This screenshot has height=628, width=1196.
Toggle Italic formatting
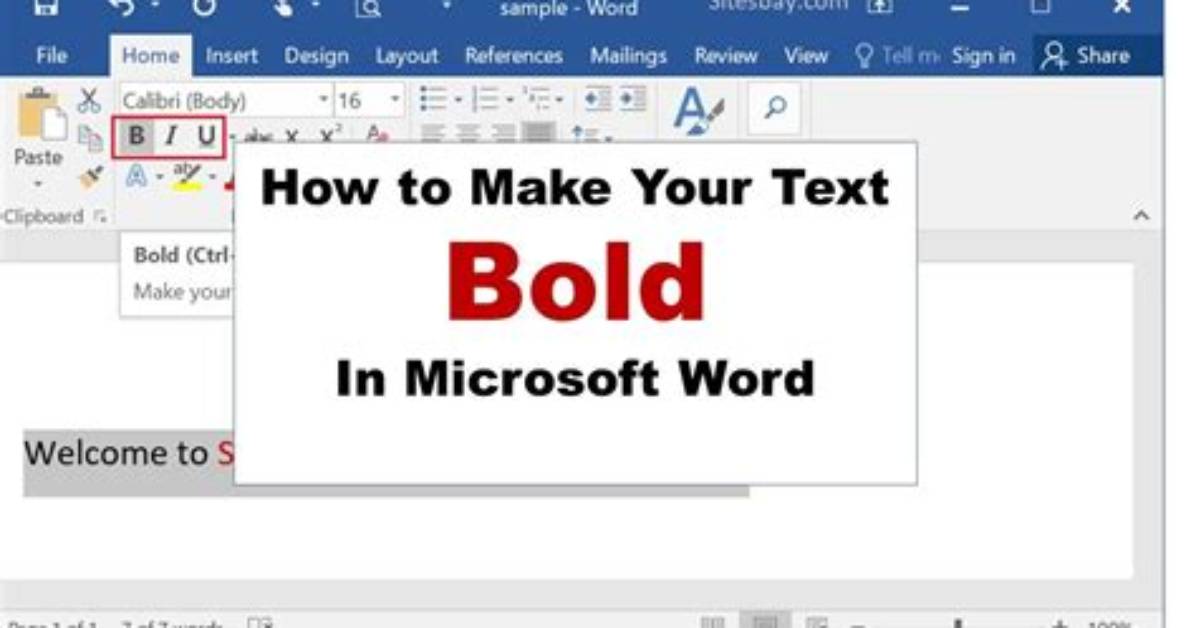[x=171, y=137]
